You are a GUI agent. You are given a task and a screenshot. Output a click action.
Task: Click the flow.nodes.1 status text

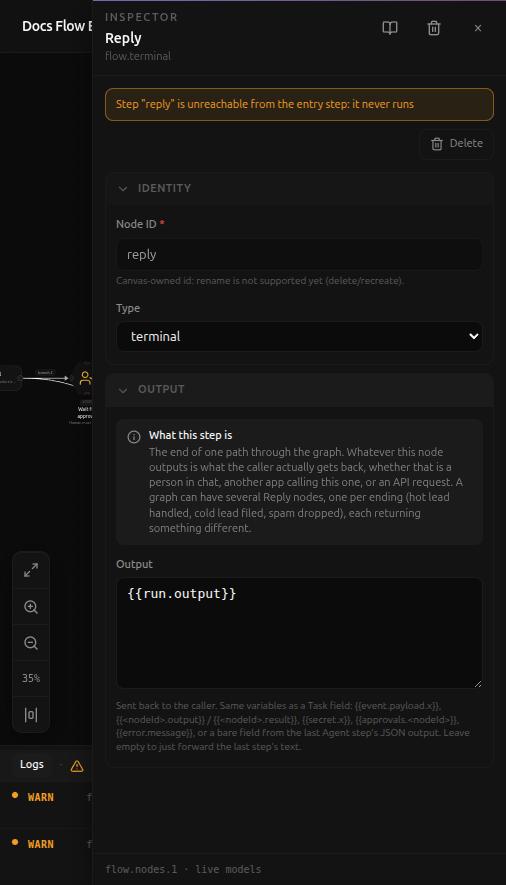point(143,869)
